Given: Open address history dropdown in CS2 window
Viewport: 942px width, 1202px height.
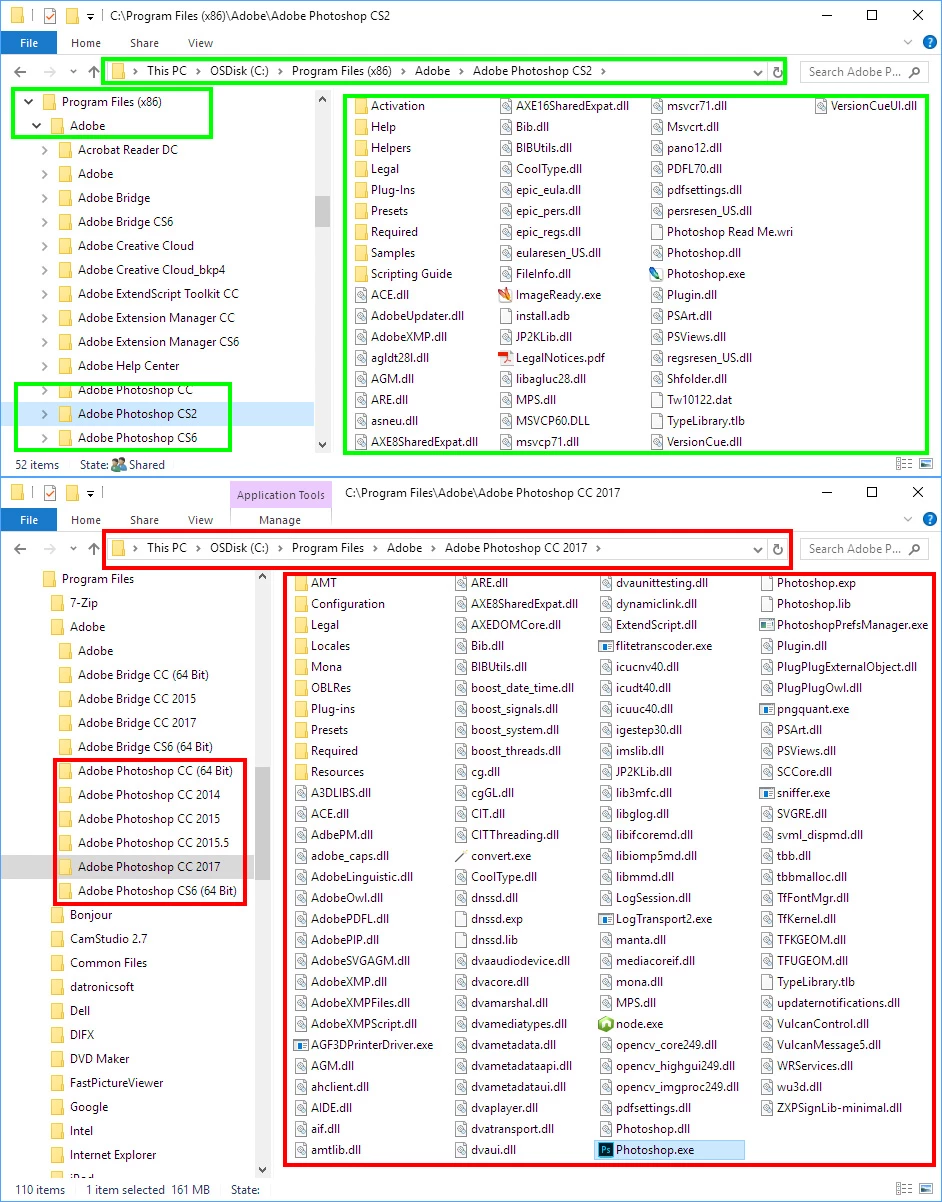Looking at the screenshot, I should pos(759,72).
